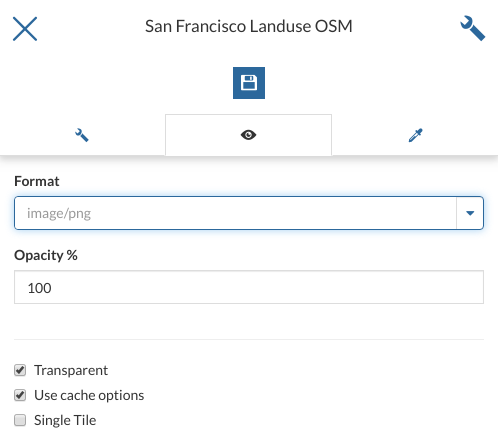Viewport: 498px width, 444px height.
Task: Click the Format field label
Action: pyautogui.click(x=37, y=181)
